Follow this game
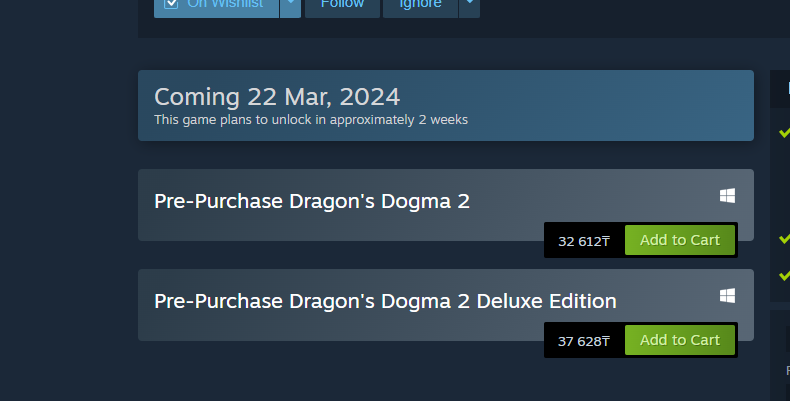Viewport: 790px width, 401px height. 343,5
